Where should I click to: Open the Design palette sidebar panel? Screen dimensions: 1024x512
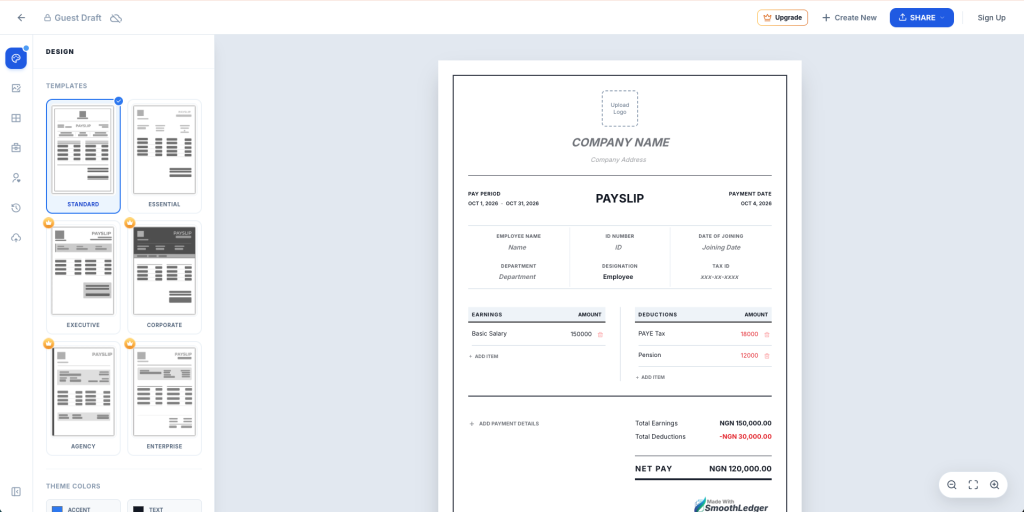16,58
